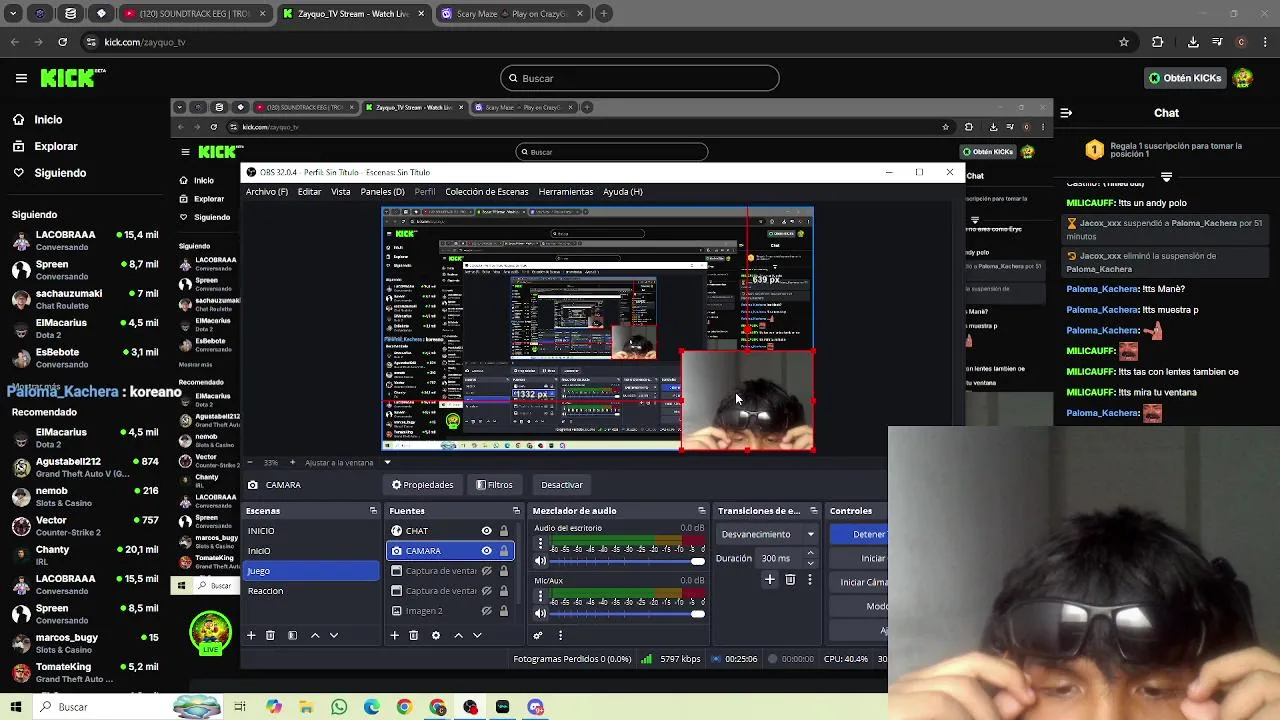Increase transition Duración value
This screenshot has height=720, width=1280.
pyautogui.click(x=810, y=553)
